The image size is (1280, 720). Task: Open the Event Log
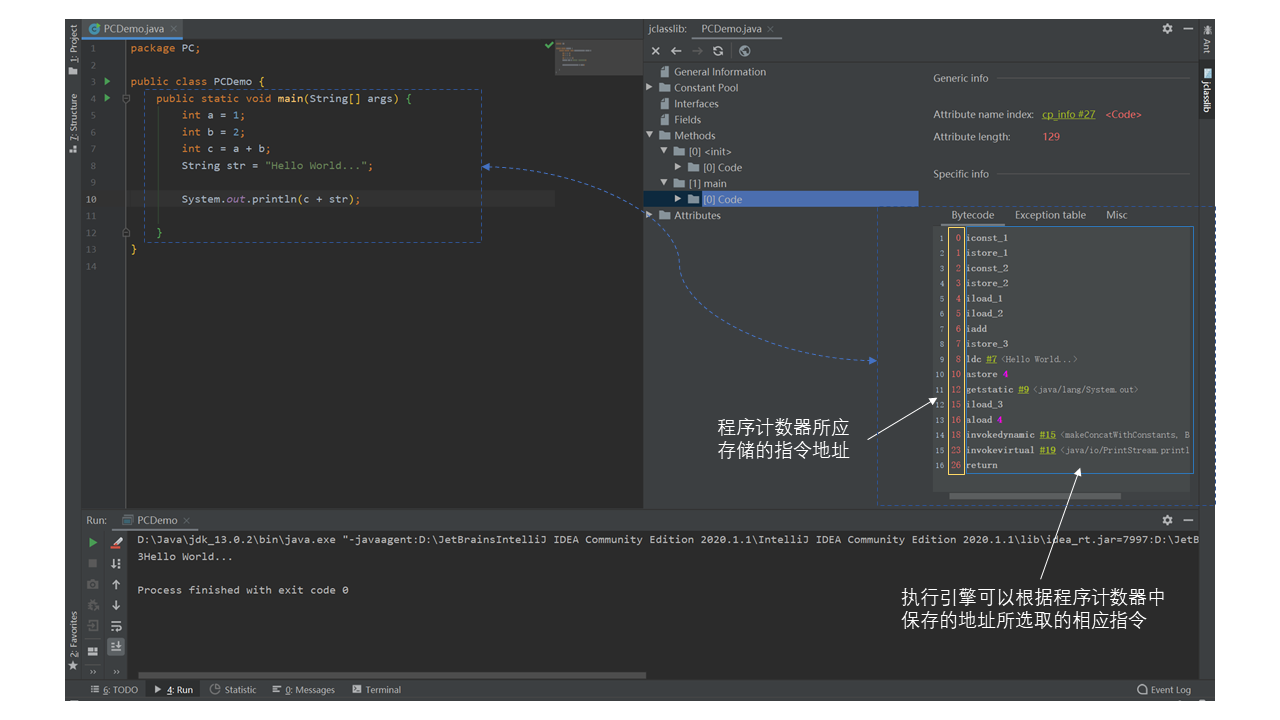1164,690
